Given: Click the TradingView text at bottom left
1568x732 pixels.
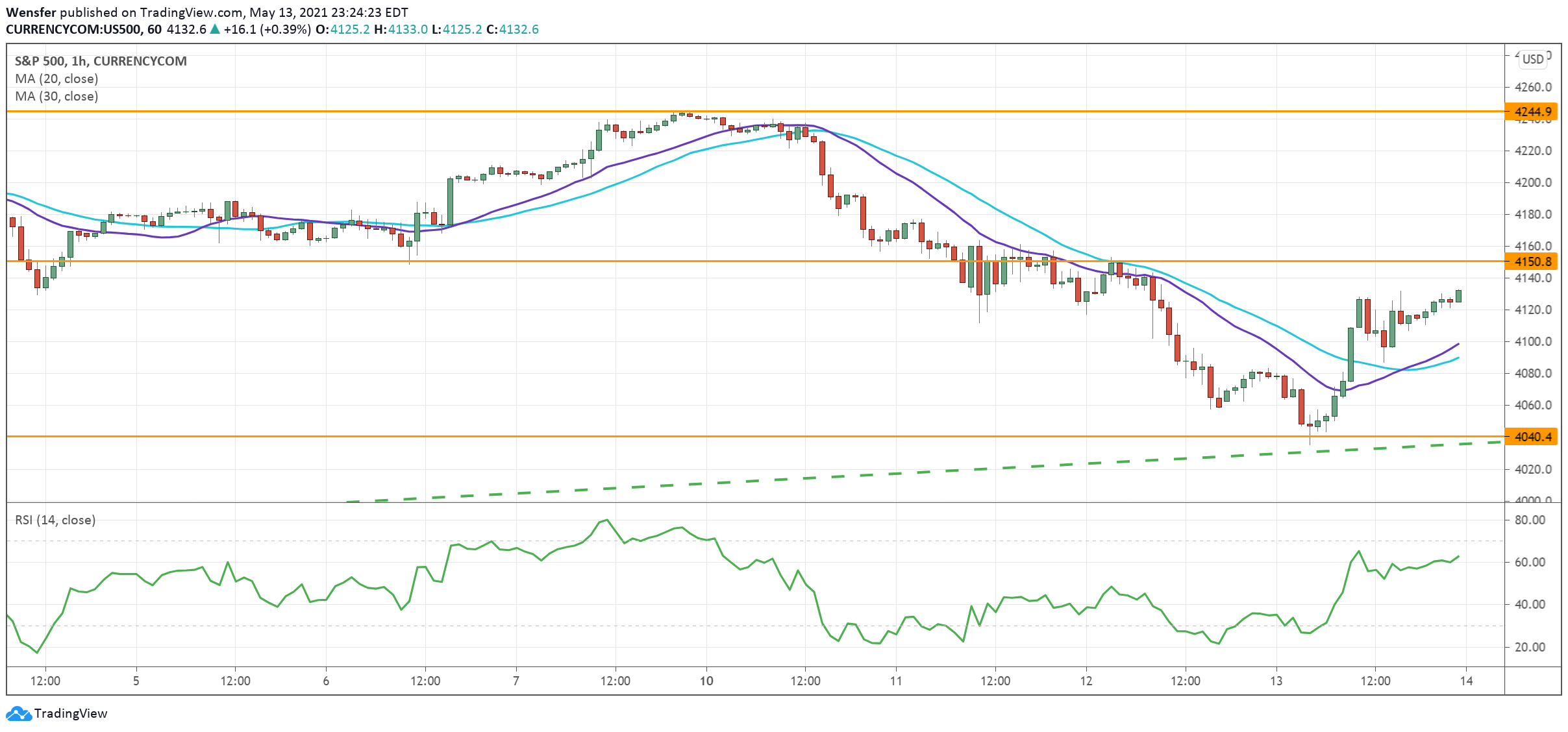Looking at the screenshot, I should click(70, 713).
